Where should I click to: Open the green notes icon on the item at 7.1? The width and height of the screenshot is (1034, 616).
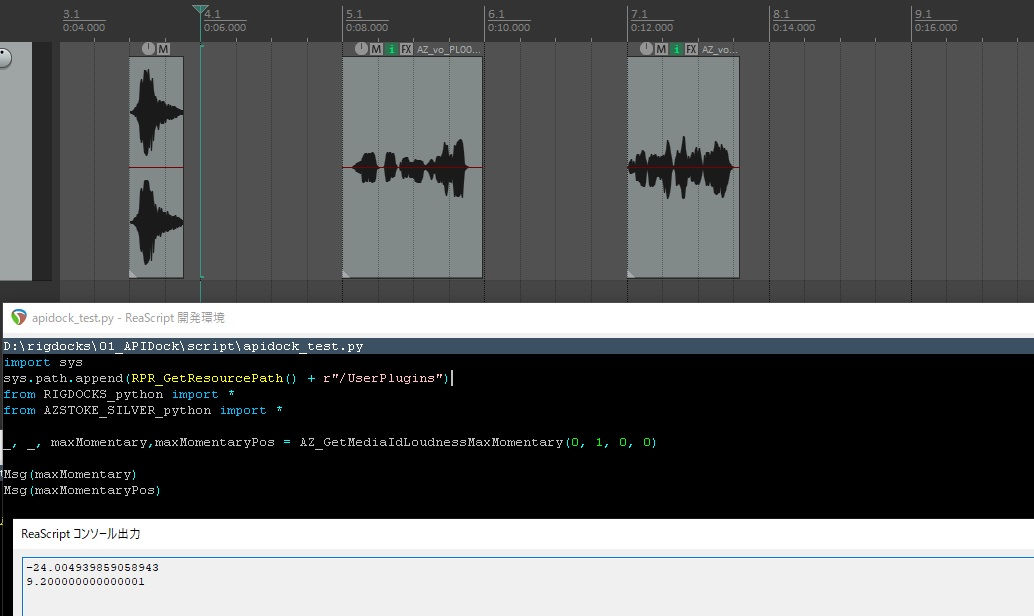coord(677,49)
